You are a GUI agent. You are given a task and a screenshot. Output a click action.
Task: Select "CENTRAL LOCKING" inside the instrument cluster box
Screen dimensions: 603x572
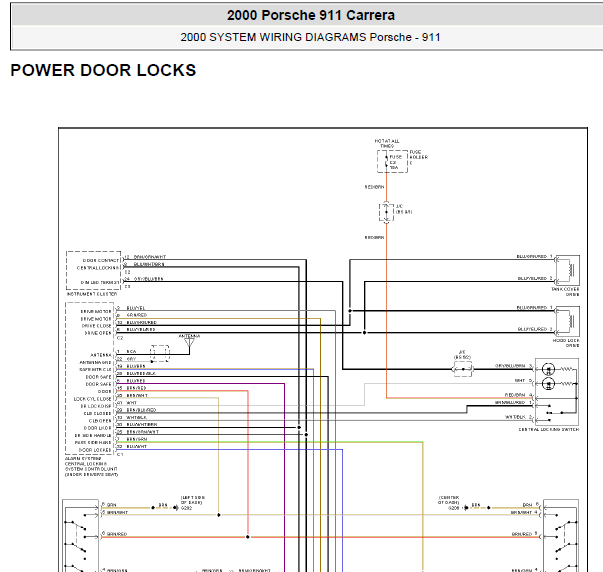point(98,268)
